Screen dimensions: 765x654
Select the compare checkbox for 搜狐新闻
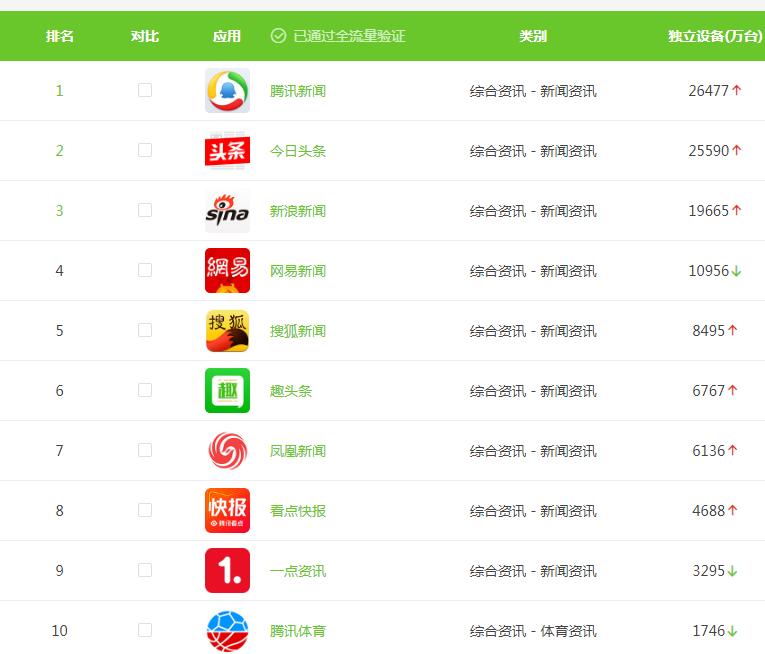click(x=145, y=330)
